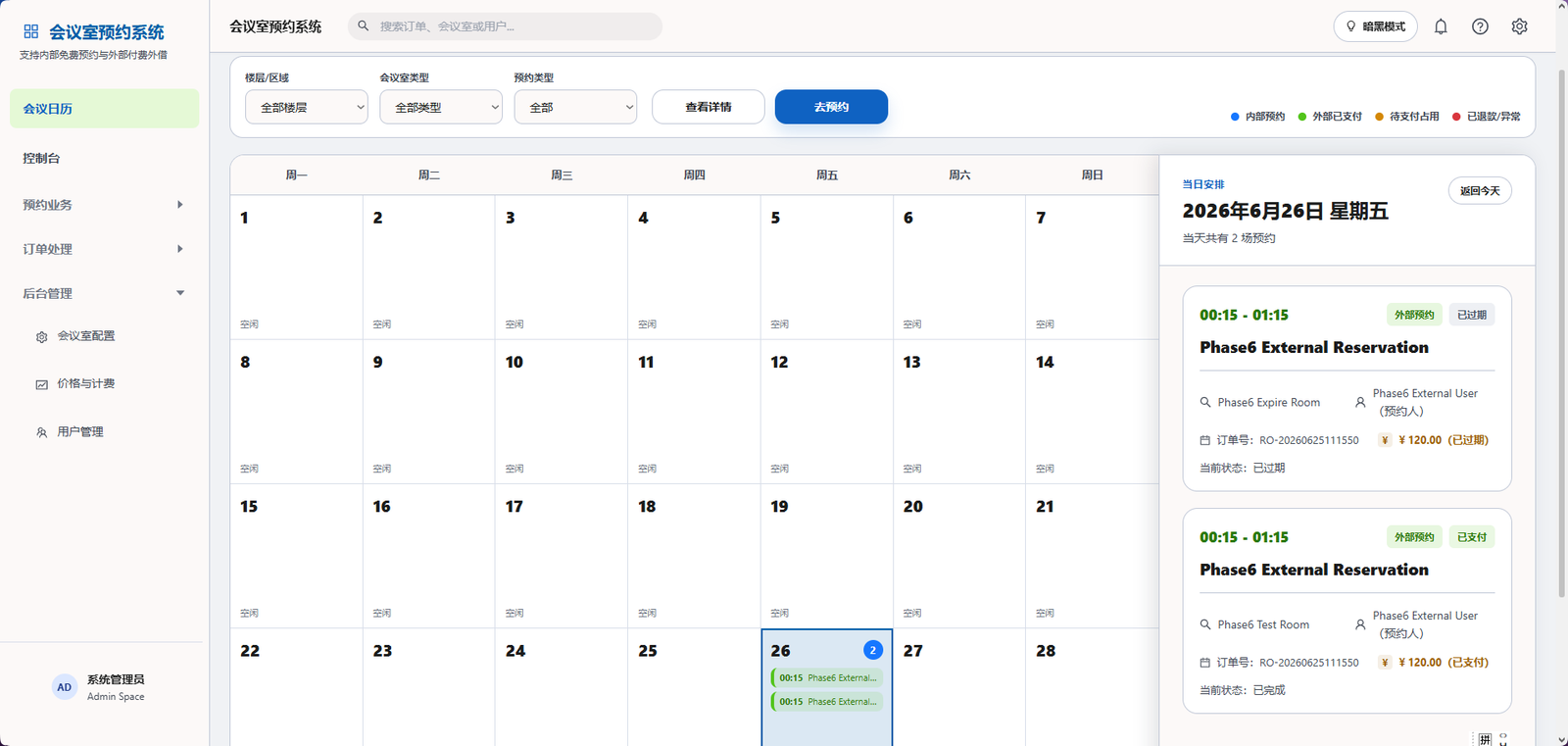Click the 已支付 status tag on the second card
Image resolution: width=1568 pixels, height=746 pixels.
click(1472, 537)
